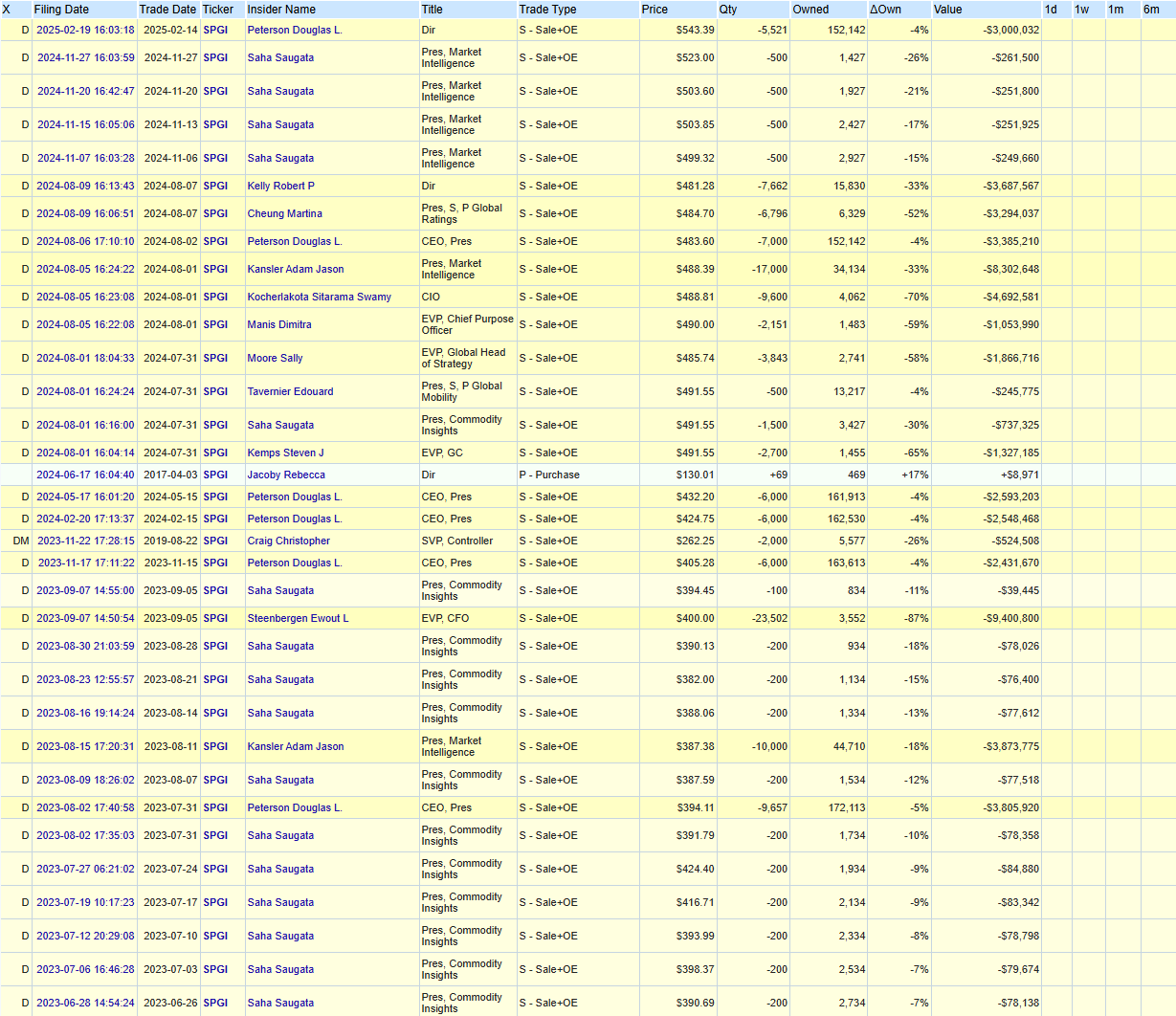Screen dimensions: 1176x1016
Task: Select the EVP, GC title cell
Action: click(x=442, y=453)
